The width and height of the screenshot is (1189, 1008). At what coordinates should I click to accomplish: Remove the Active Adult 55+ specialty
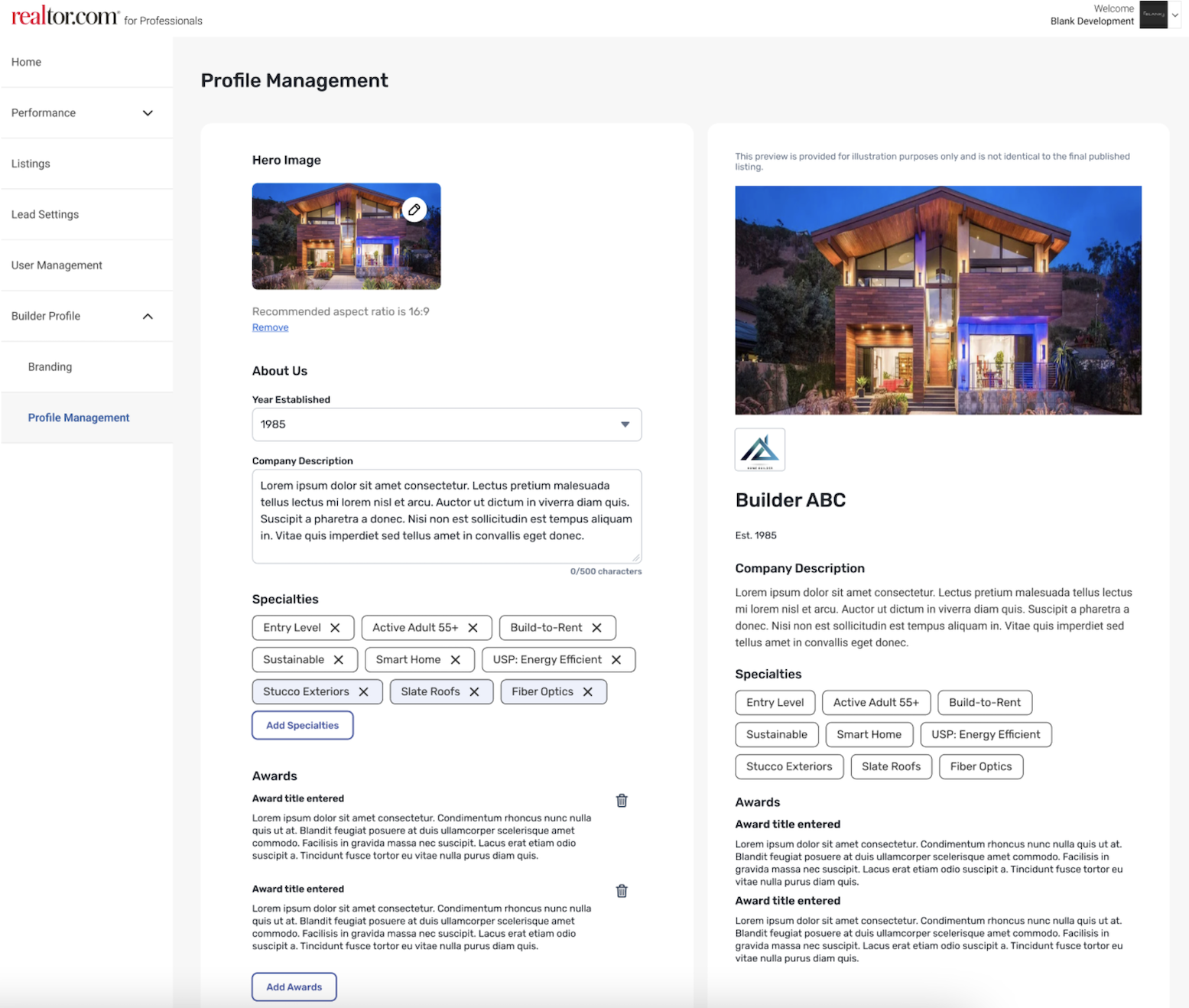point(473,628)
